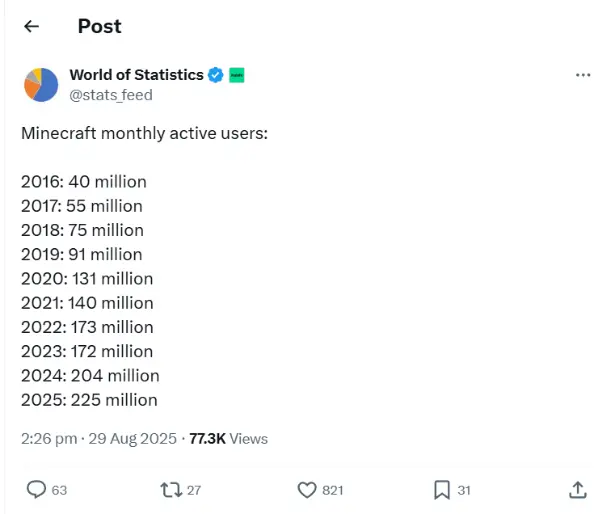The width and height of the screenshot is (603, 514).
Task: Click the green affiliate badge beside the name
Action: tap(237, 75)
